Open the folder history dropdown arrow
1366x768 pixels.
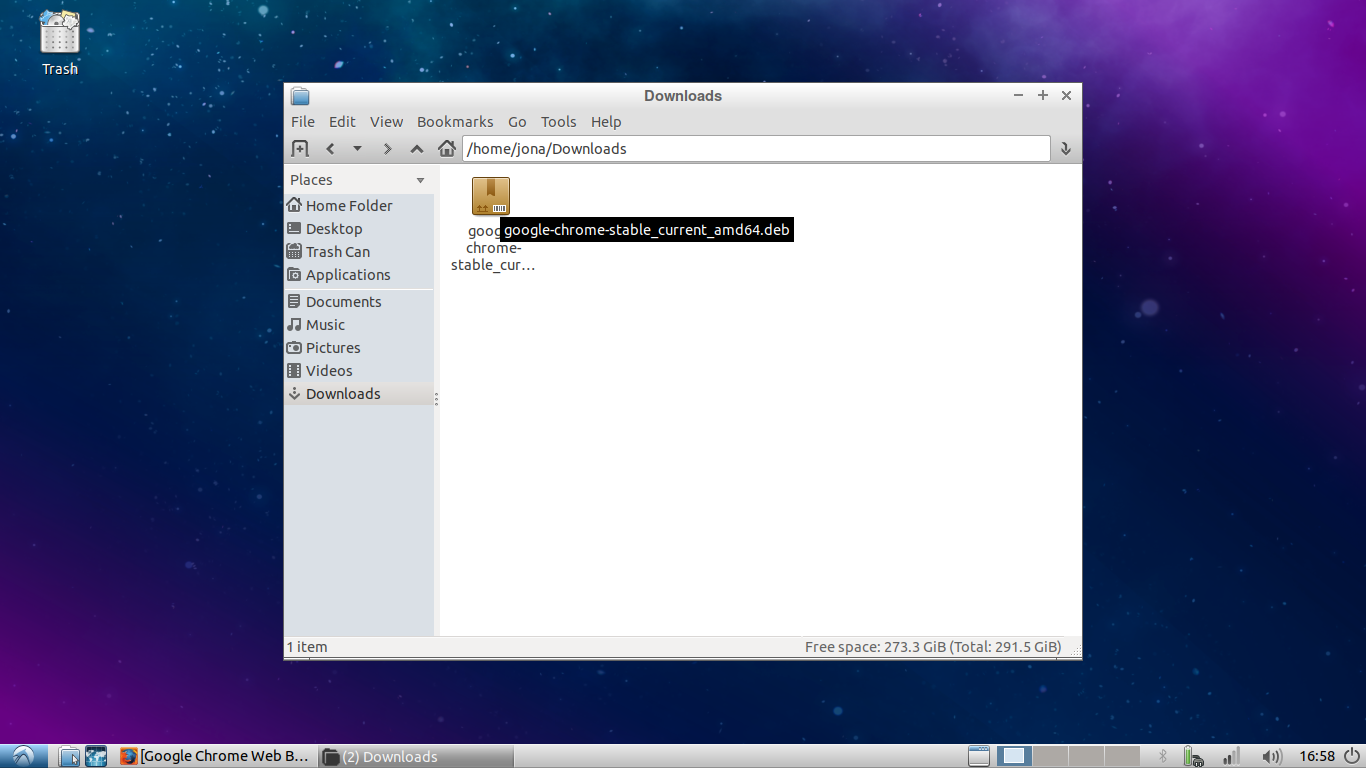click(x=357, y=149)
